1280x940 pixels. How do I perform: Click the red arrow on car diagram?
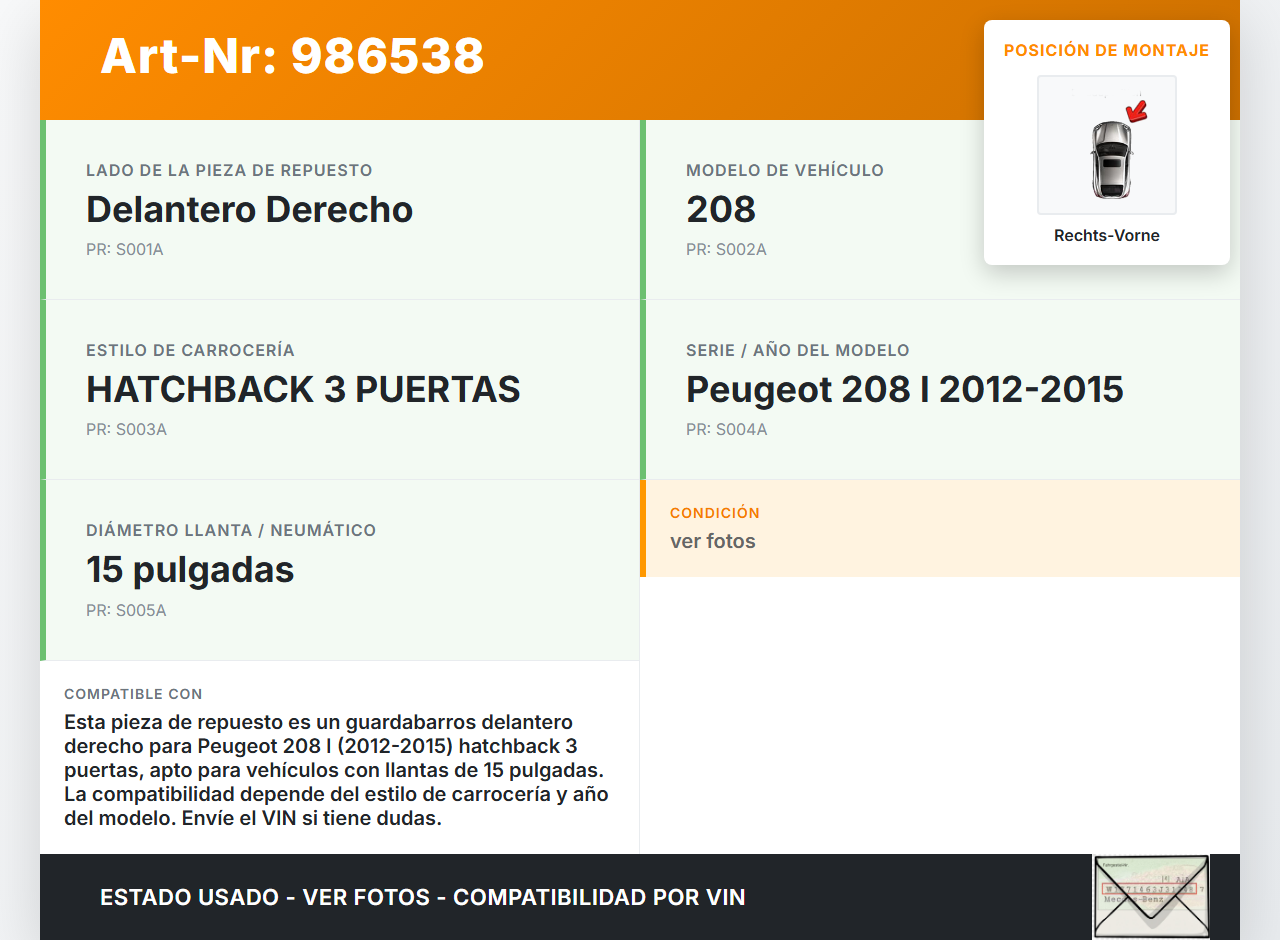1135,110
